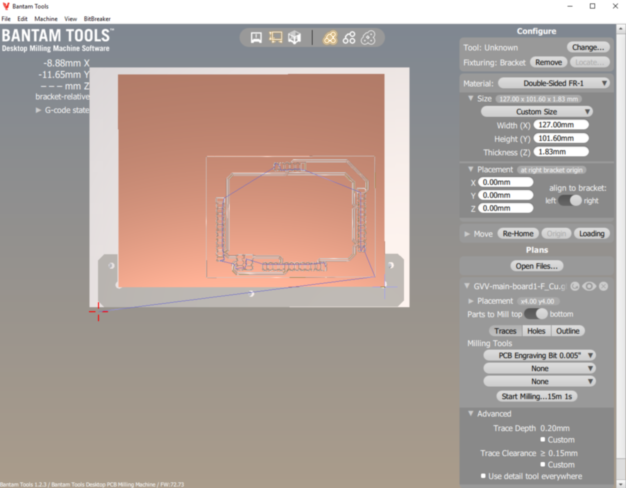Screen dimensions: 626x488
Task: Collapse the material Placement section
Action: pos(470,169)
